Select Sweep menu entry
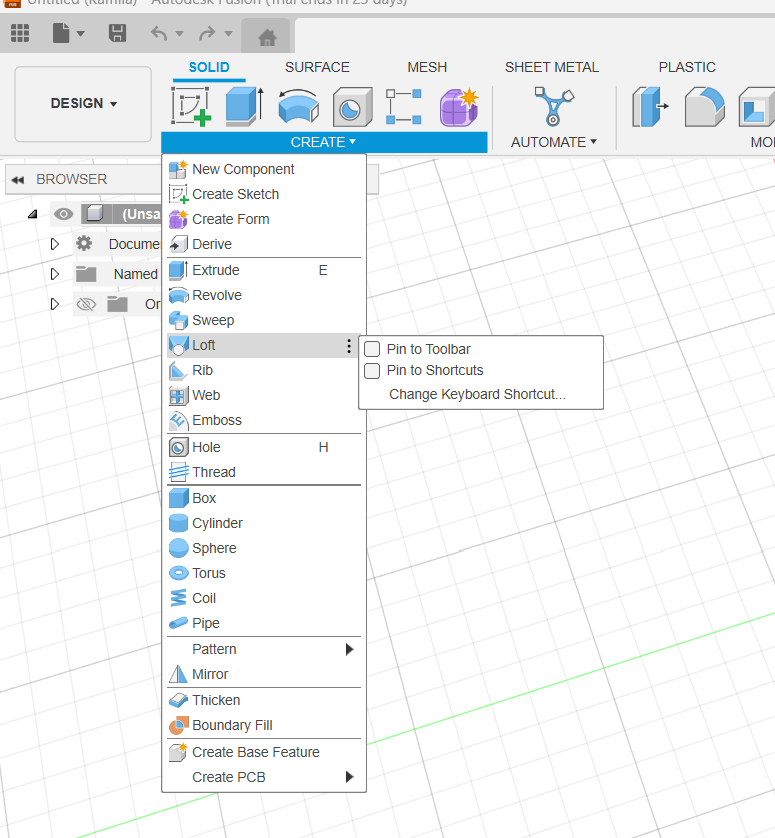 [264, 321]
